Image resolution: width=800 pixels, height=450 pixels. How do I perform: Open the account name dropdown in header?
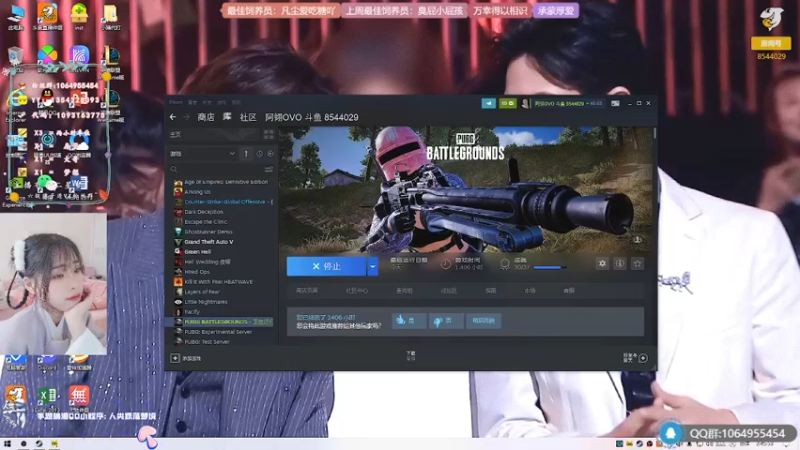pos(569,104)
